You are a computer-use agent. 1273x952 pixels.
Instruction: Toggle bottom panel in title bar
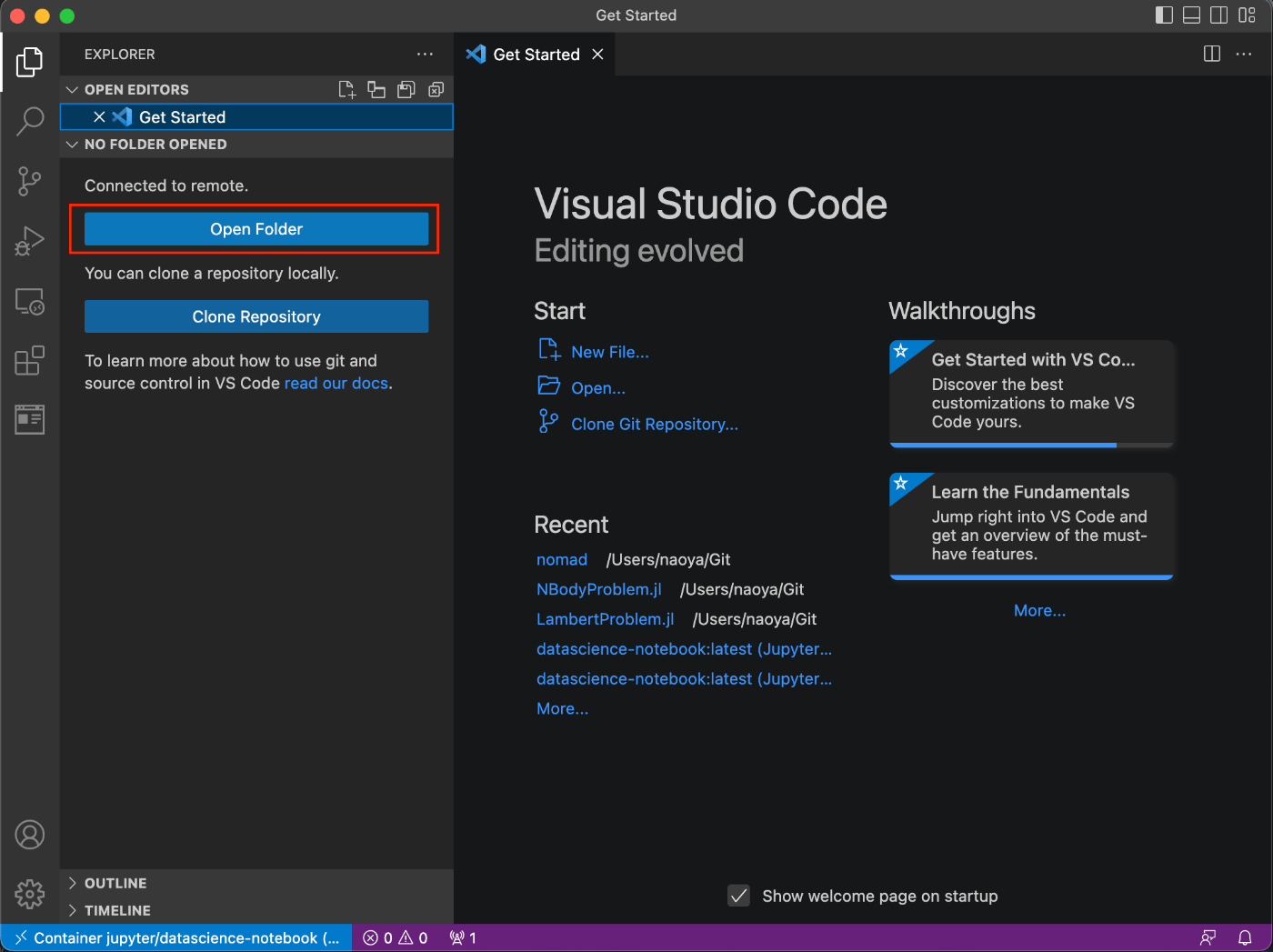(1191, 15)
